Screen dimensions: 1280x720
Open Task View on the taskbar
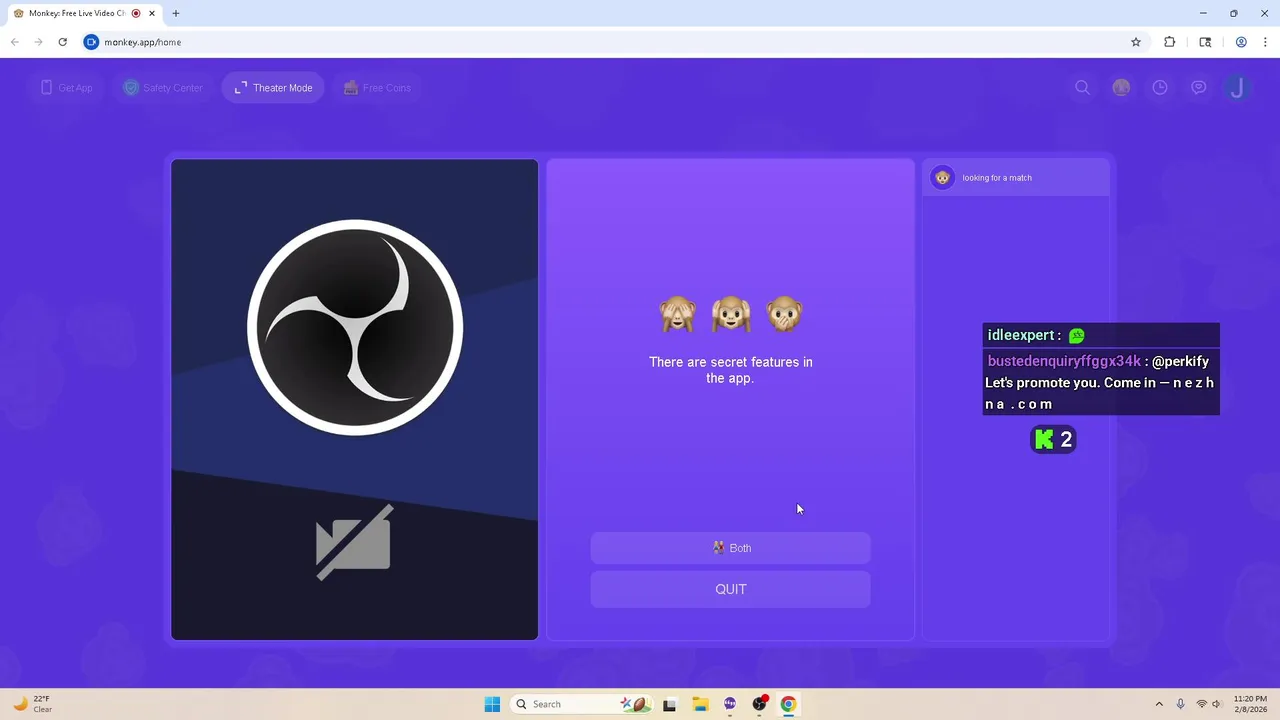coord(670,704)
